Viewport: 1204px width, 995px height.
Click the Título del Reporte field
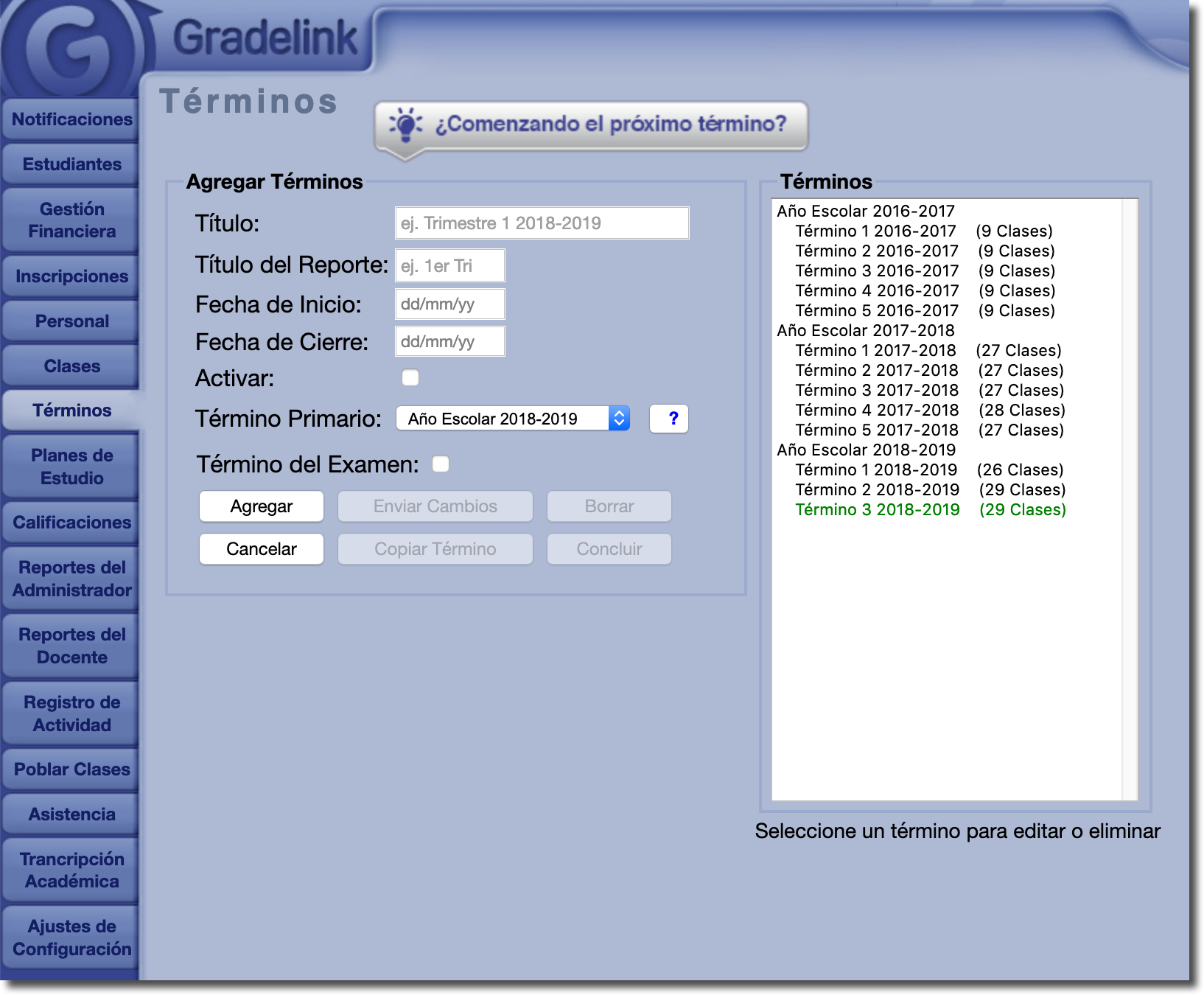(x=449, y=266)
